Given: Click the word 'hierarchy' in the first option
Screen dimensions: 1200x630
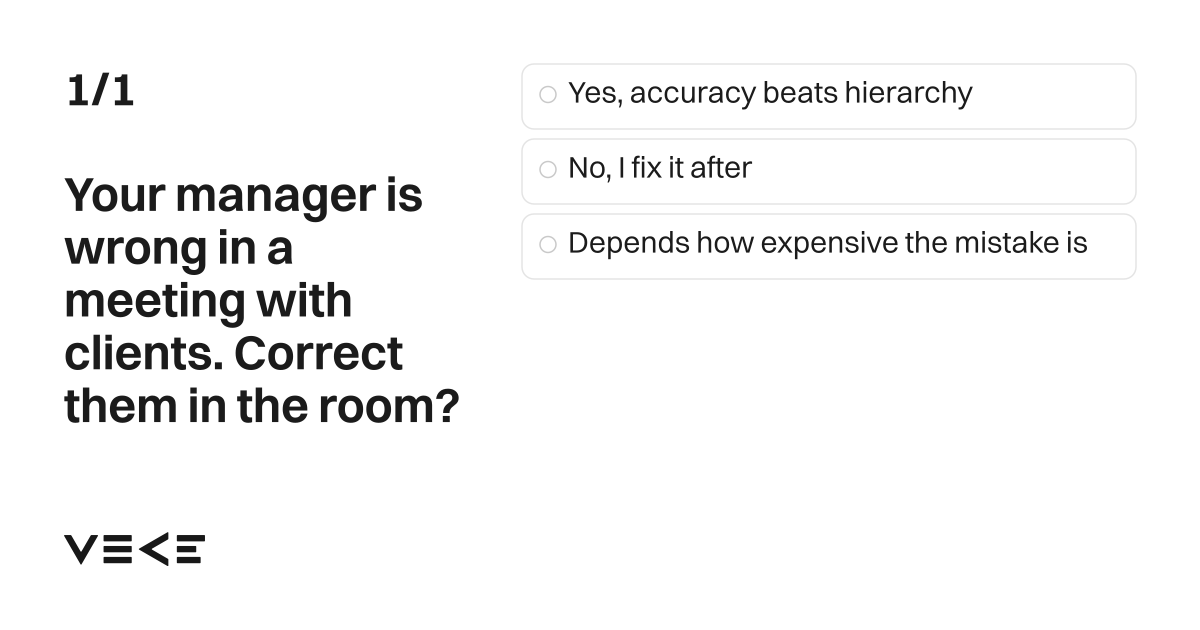Looking at the screenshot, I should (908, 94).
